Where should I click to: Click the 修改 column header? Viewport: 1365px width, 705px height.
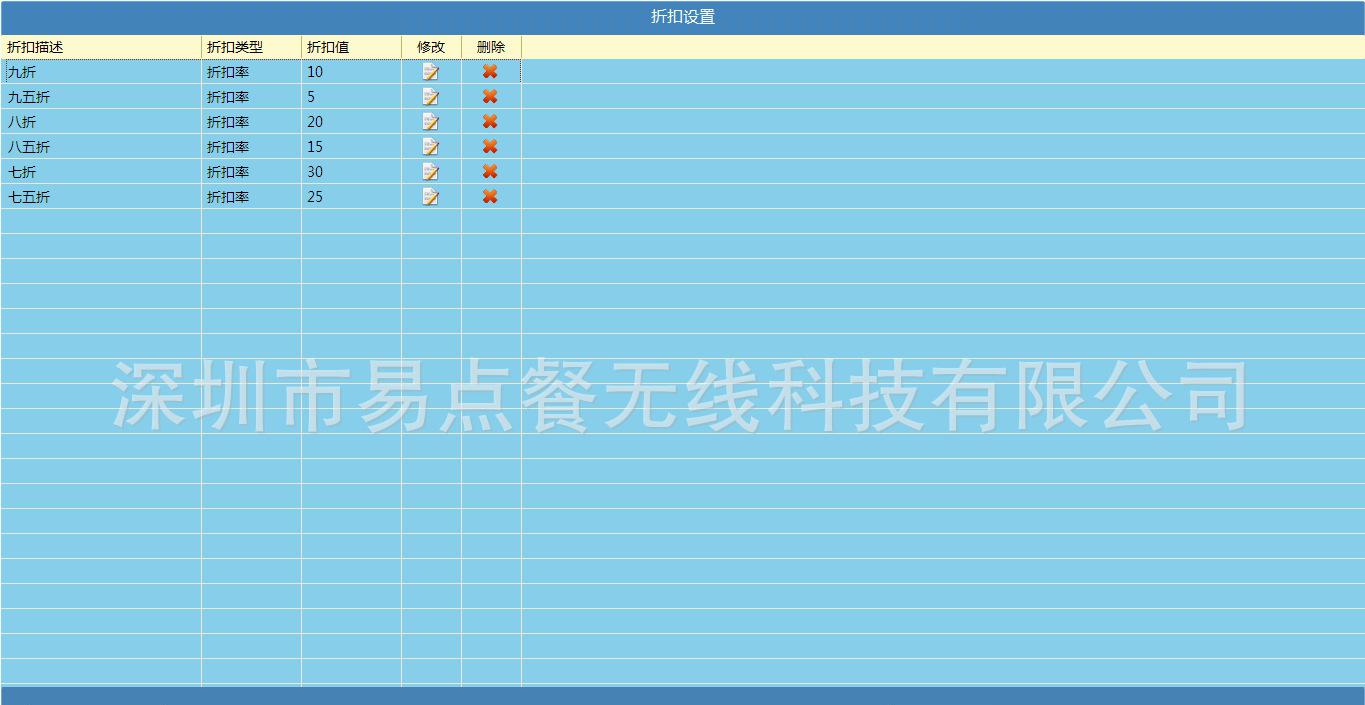point(431,47)
